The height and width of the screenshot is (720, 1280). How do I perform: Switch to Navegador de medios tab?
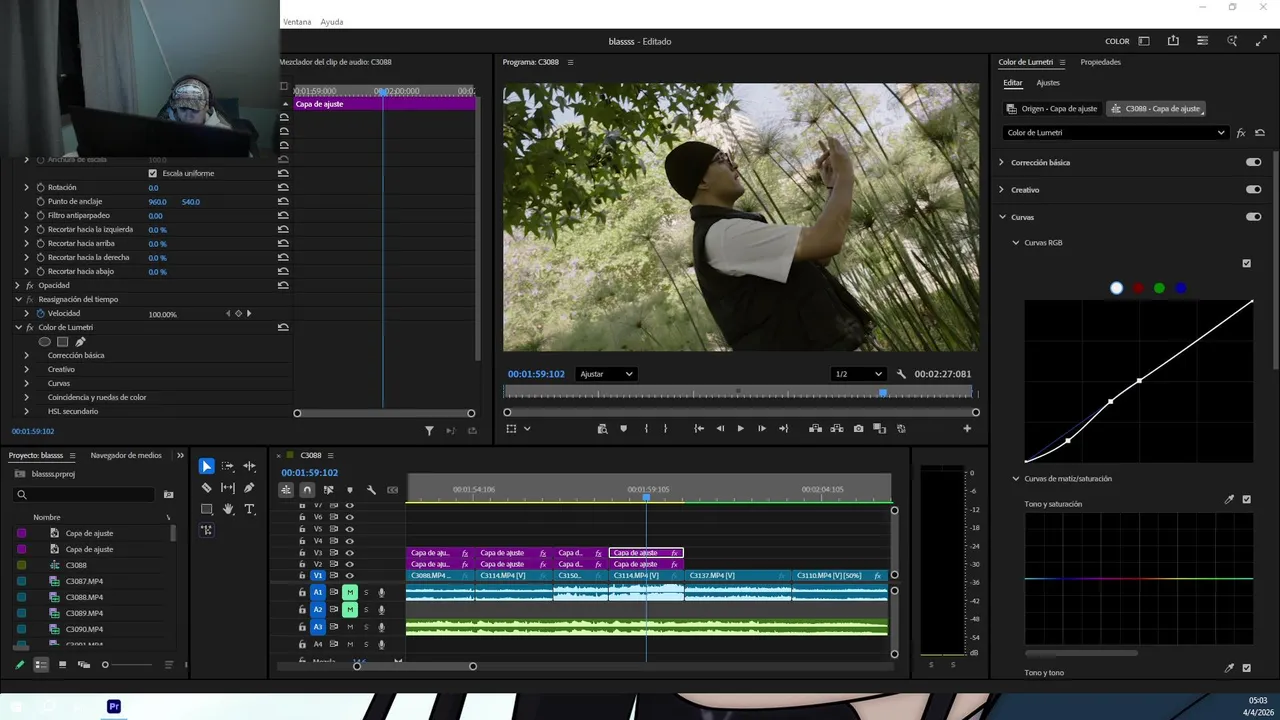[126, 455]
